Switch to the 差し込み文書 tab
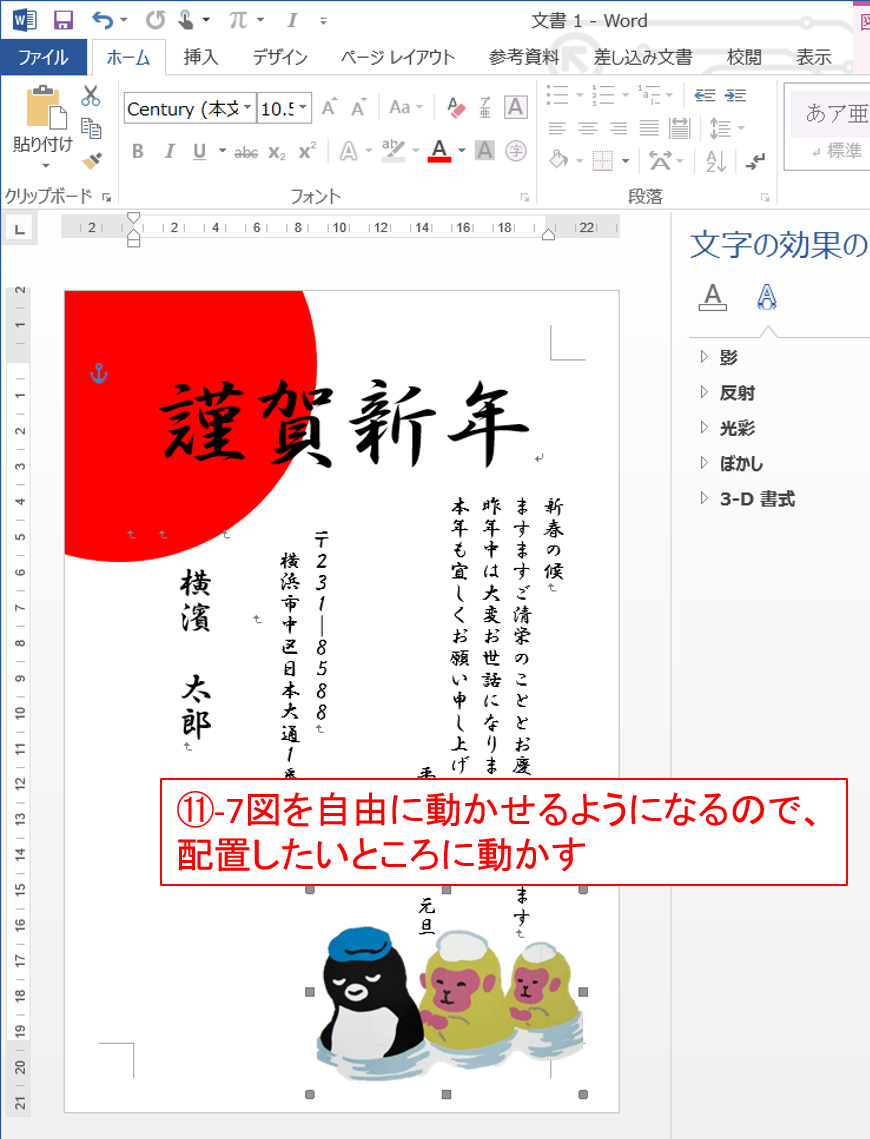 [x=643, y=57]
